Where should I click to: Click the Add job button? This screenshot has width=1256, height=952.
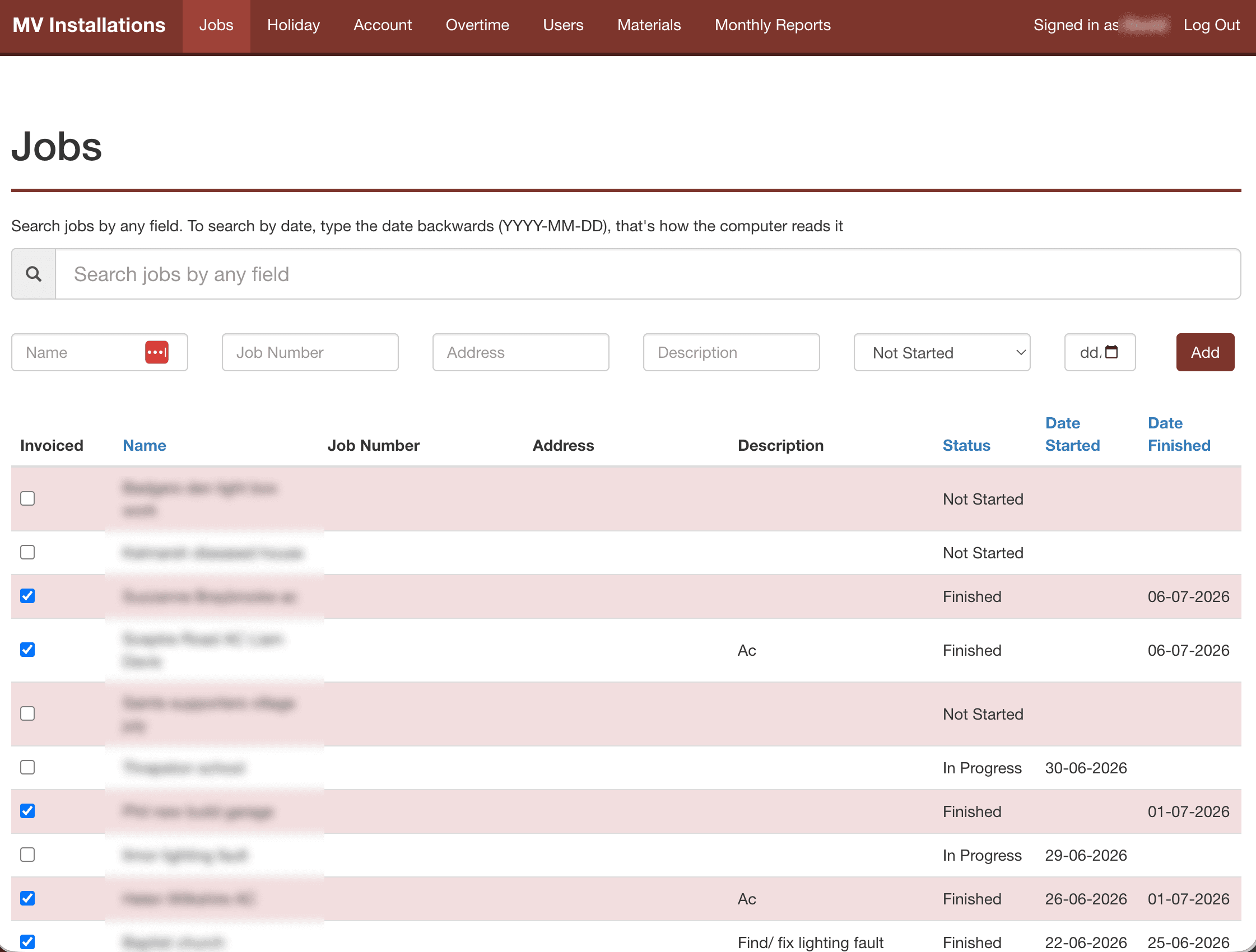click(1205, 353)
